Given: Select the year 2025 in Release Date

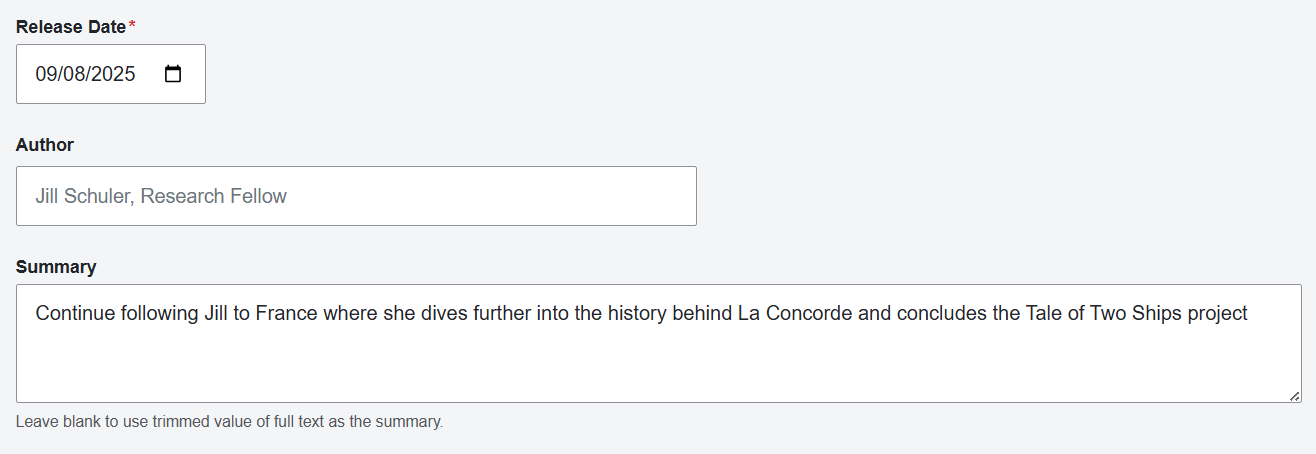Looking at the screenshot, I should [x=113, y=74].
